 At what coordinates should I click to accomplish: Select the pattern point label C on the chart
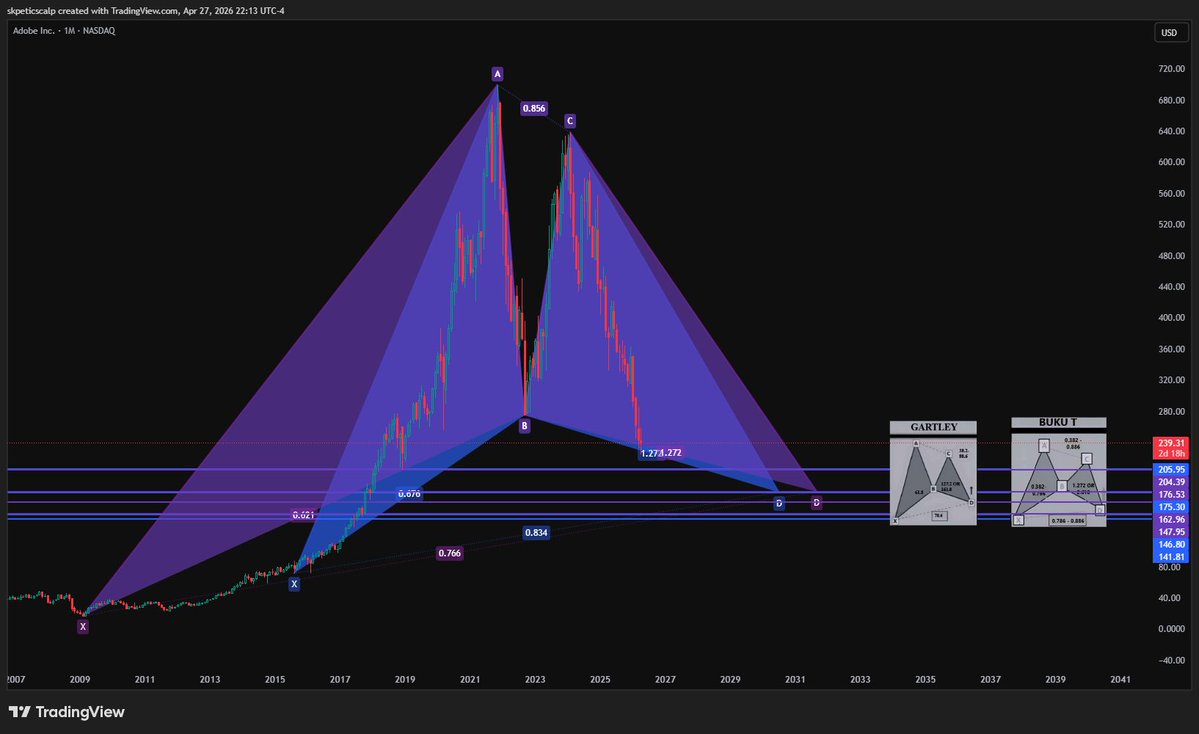click(x=570, y=121)
